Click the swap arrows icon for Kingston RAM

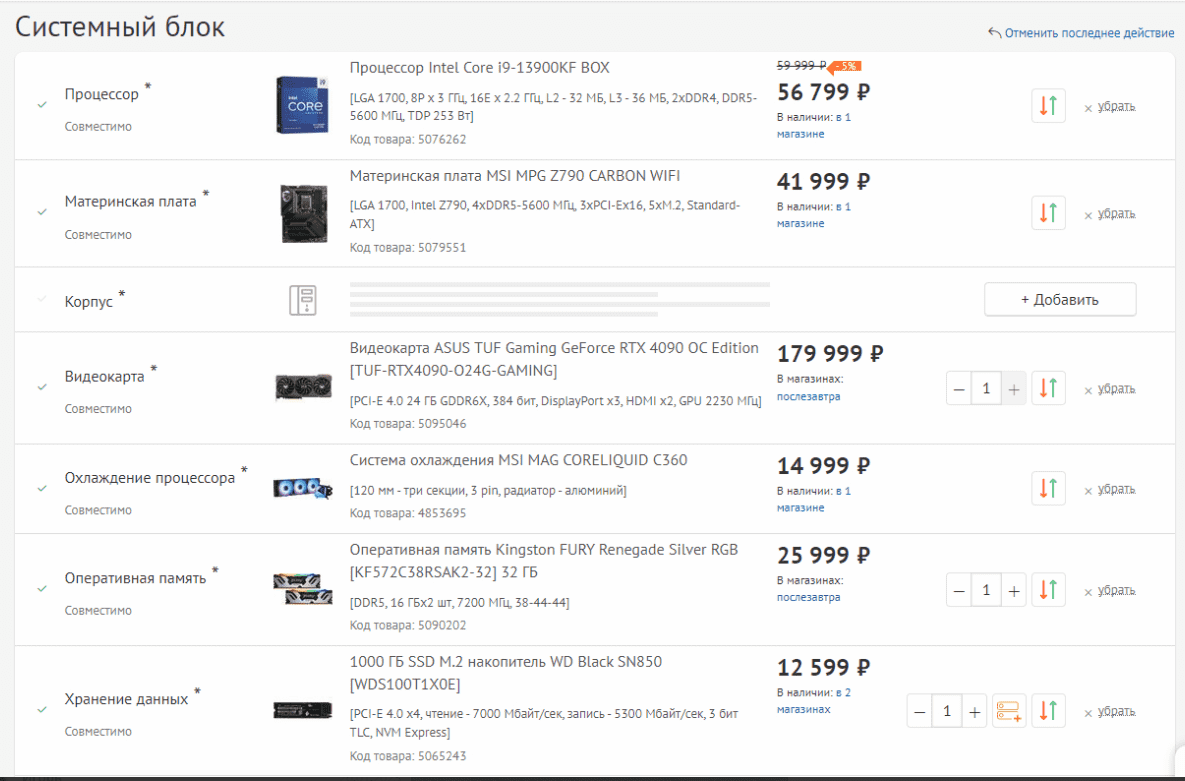1048,590
